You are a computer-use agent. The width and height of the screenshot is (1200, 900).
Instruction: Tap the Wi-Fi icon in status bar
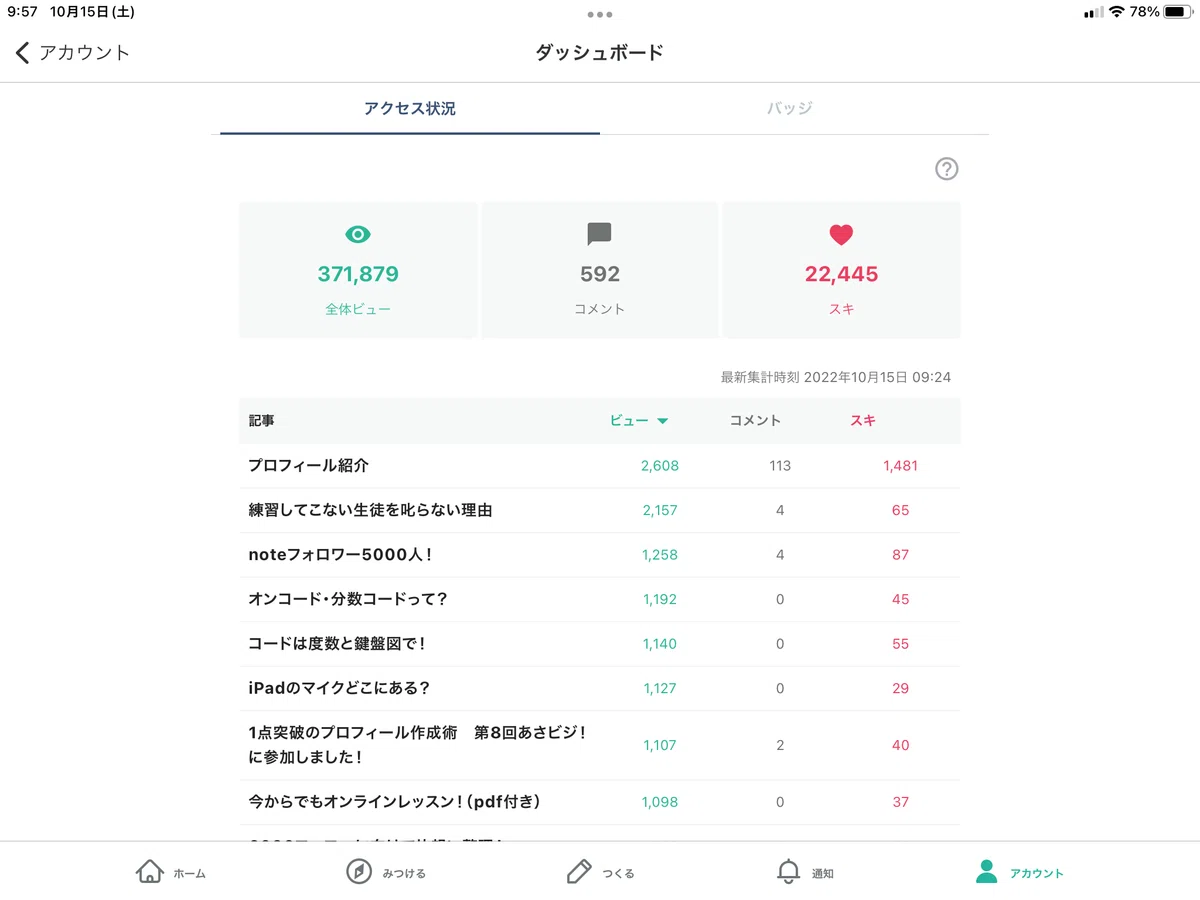click(1116, 12)
